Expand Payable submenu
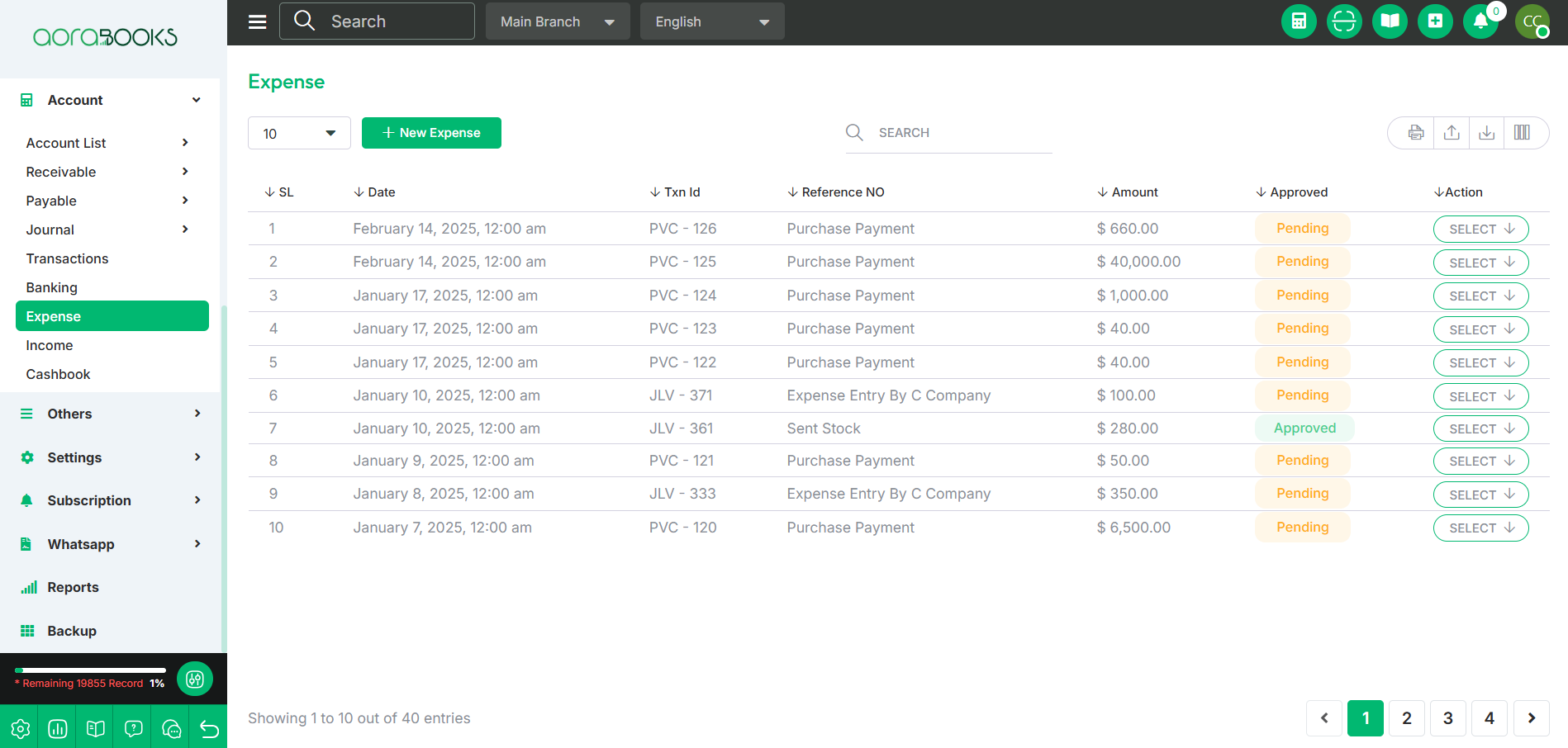The height and width of the screenshot is (748, 1568). 108,201
